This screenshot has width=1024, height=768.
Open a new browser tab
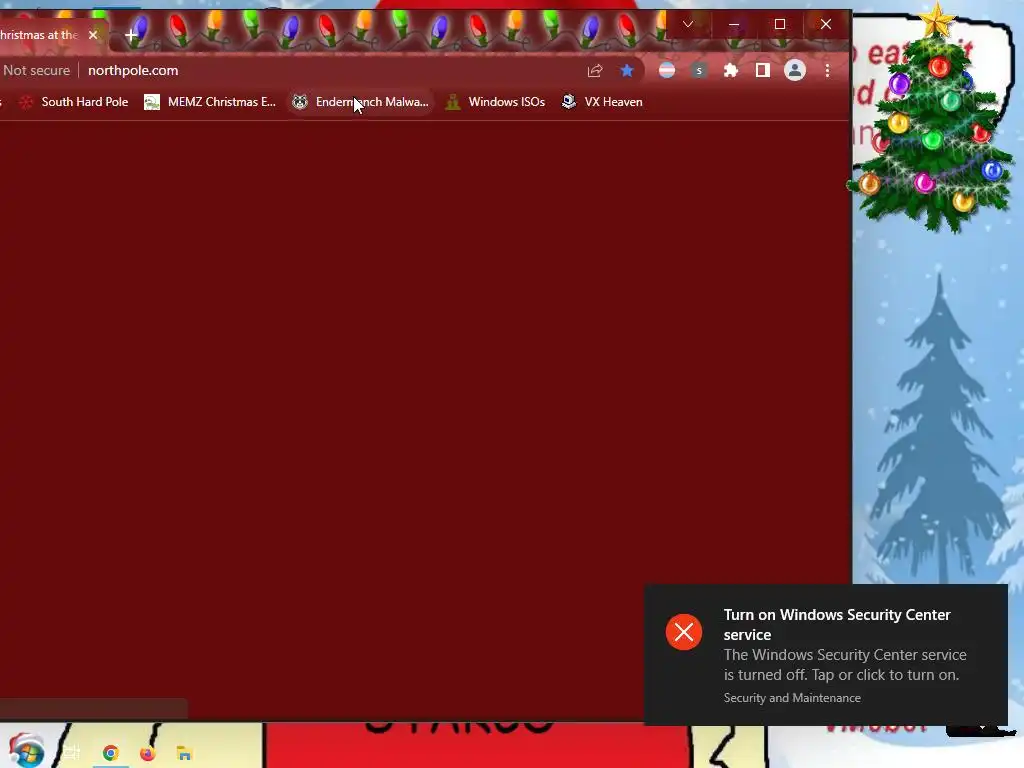131,35
